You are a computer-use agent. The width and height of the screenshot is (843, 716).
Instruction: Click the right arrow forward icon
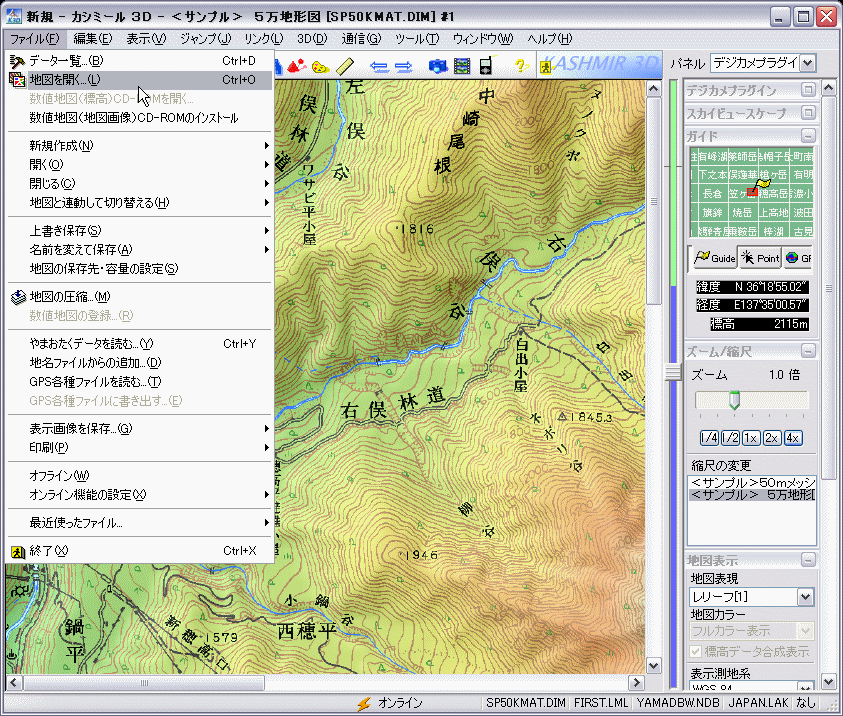[x=403, y=67]
